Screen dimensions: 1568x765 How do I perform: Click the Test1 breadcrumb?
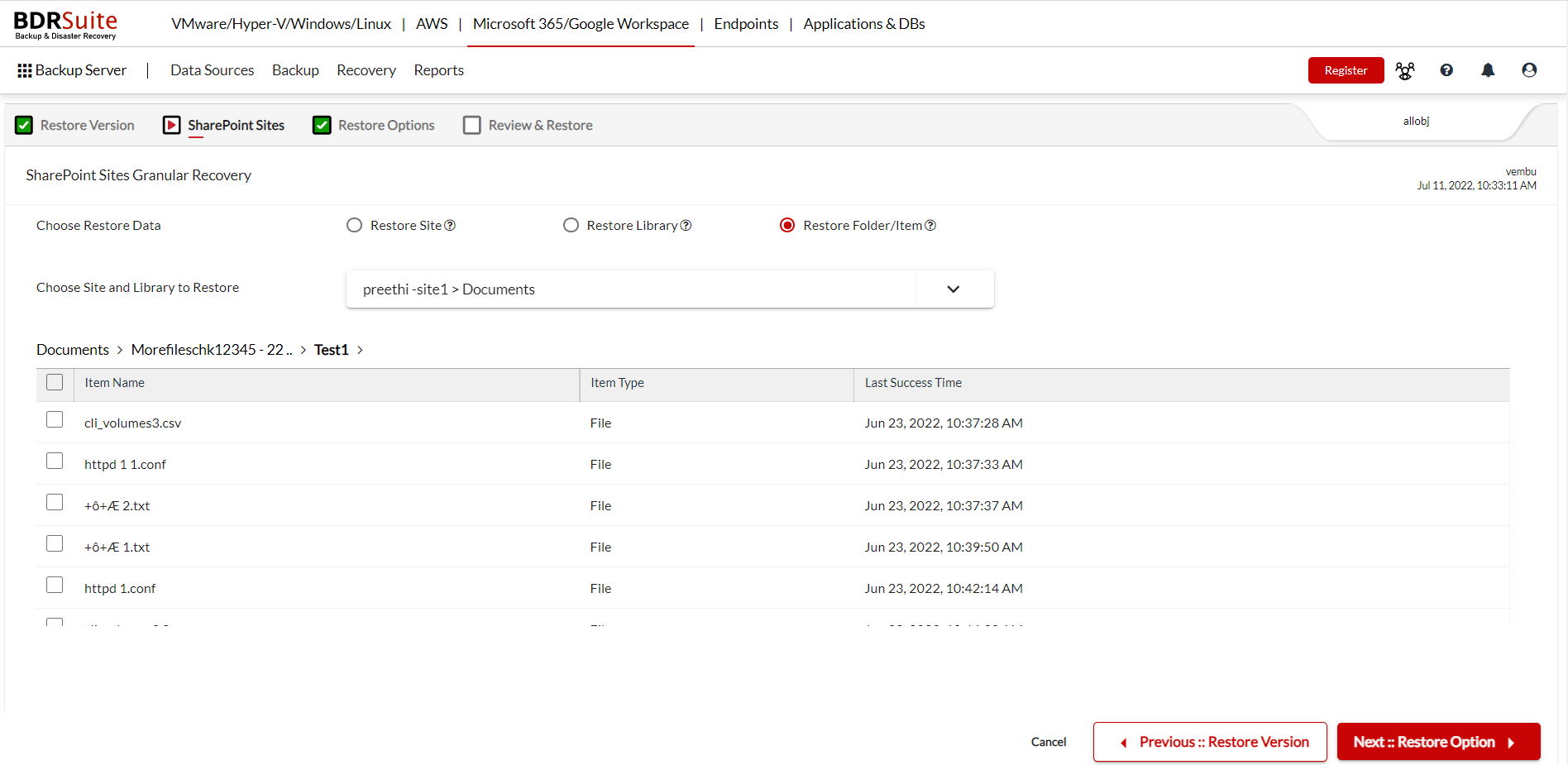332,350
